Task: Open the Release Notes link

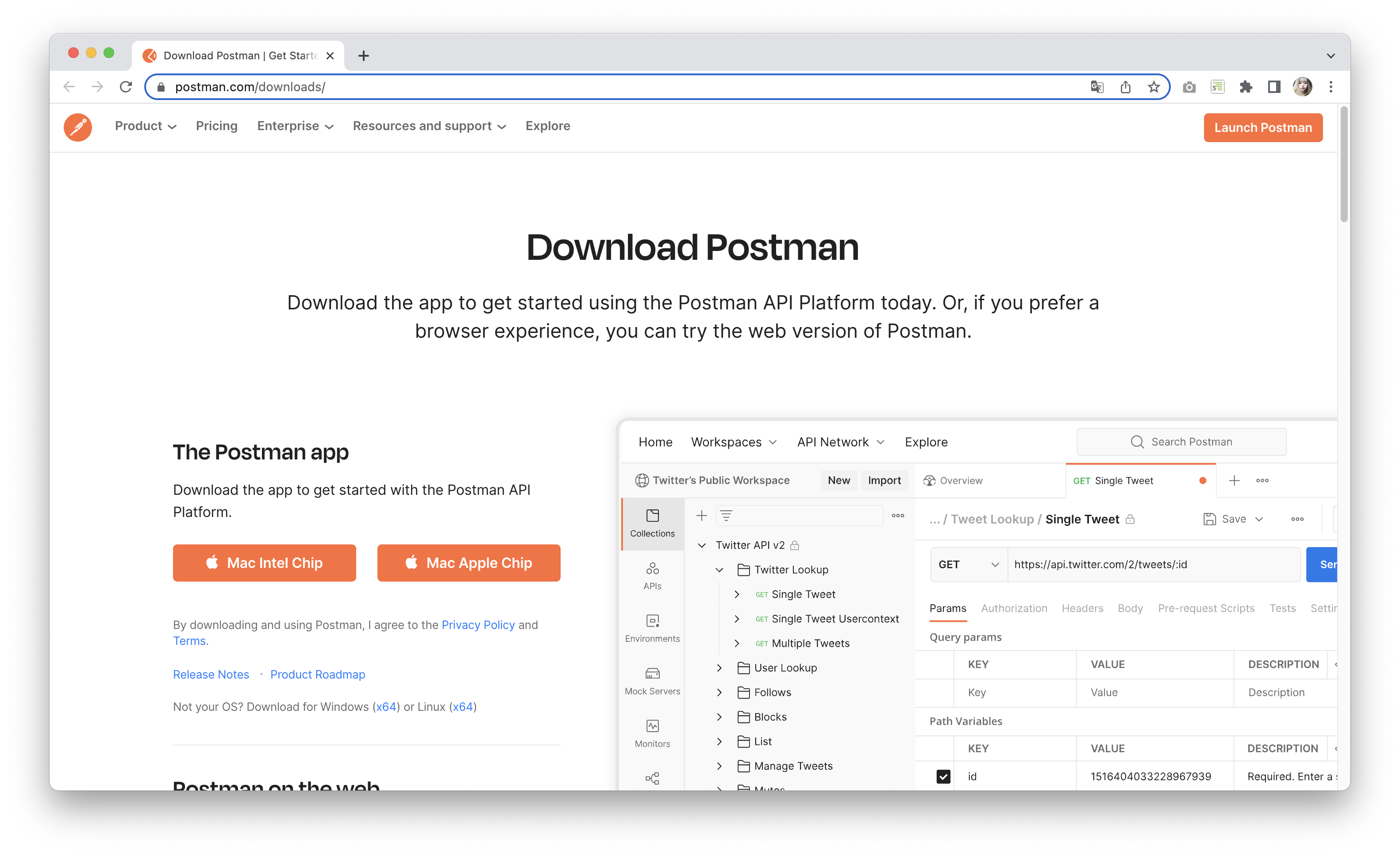Action: [x=211, y=674]
